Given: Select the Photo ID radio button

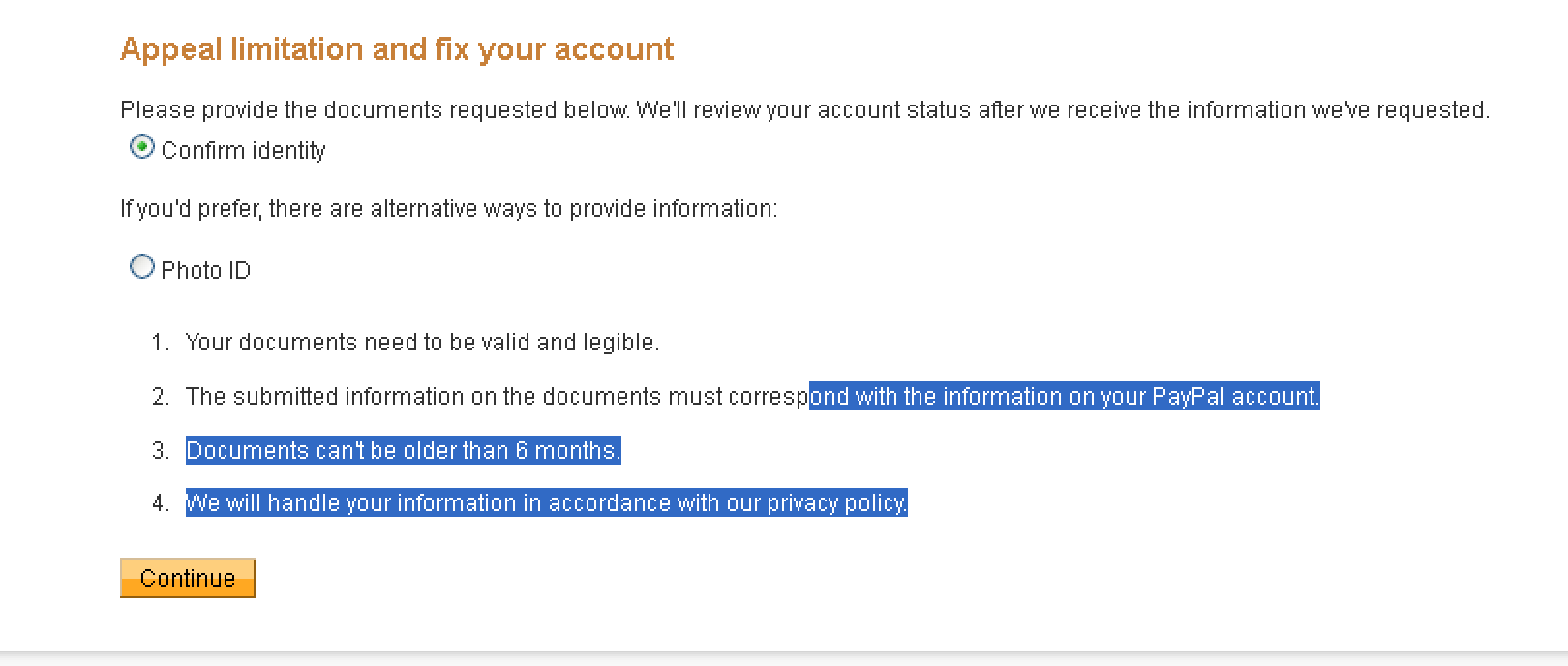Looking at the screenshot, I should pos(142,267).
